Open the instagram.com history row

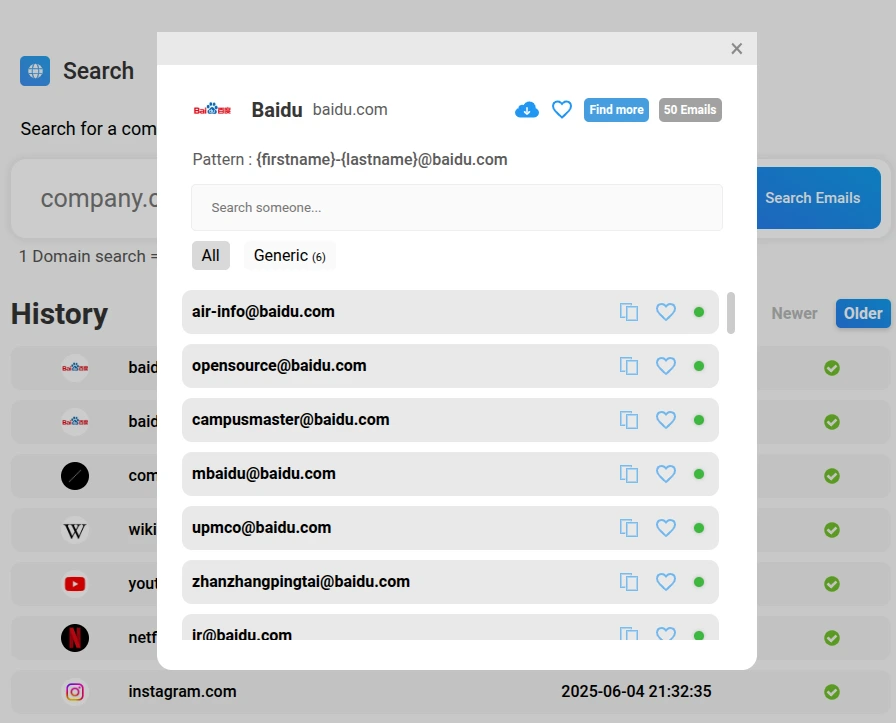tap(450, 692)
